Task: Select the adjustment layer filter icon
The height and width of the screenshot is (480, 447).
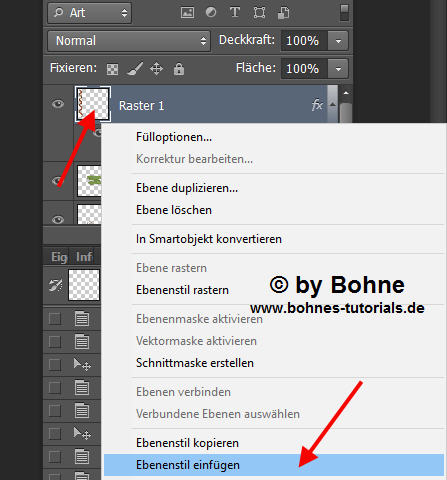Action: pyautogui.click(x=211, y=13)
